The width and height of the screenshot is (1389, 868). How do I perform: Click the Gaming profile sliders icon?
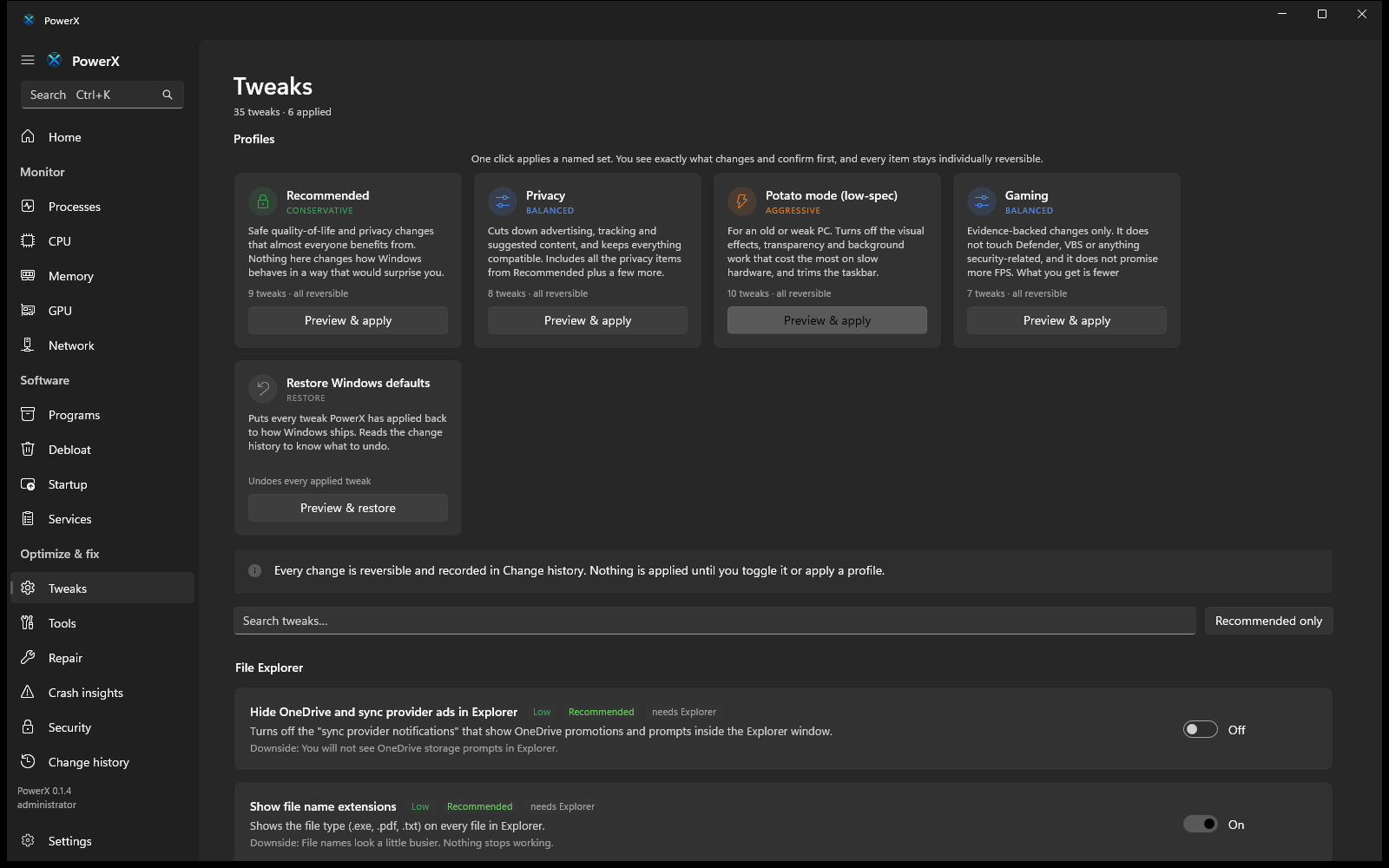click(x=982, y=201)
